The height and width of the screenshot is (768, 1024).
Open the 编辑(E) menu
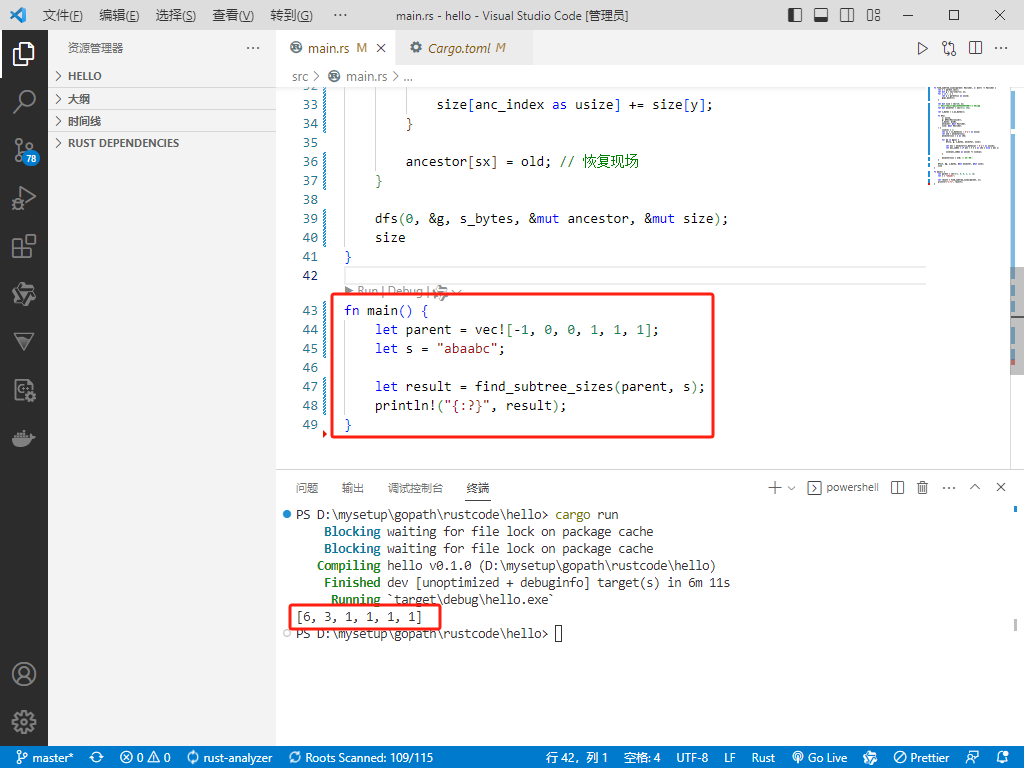pos(119,15)
